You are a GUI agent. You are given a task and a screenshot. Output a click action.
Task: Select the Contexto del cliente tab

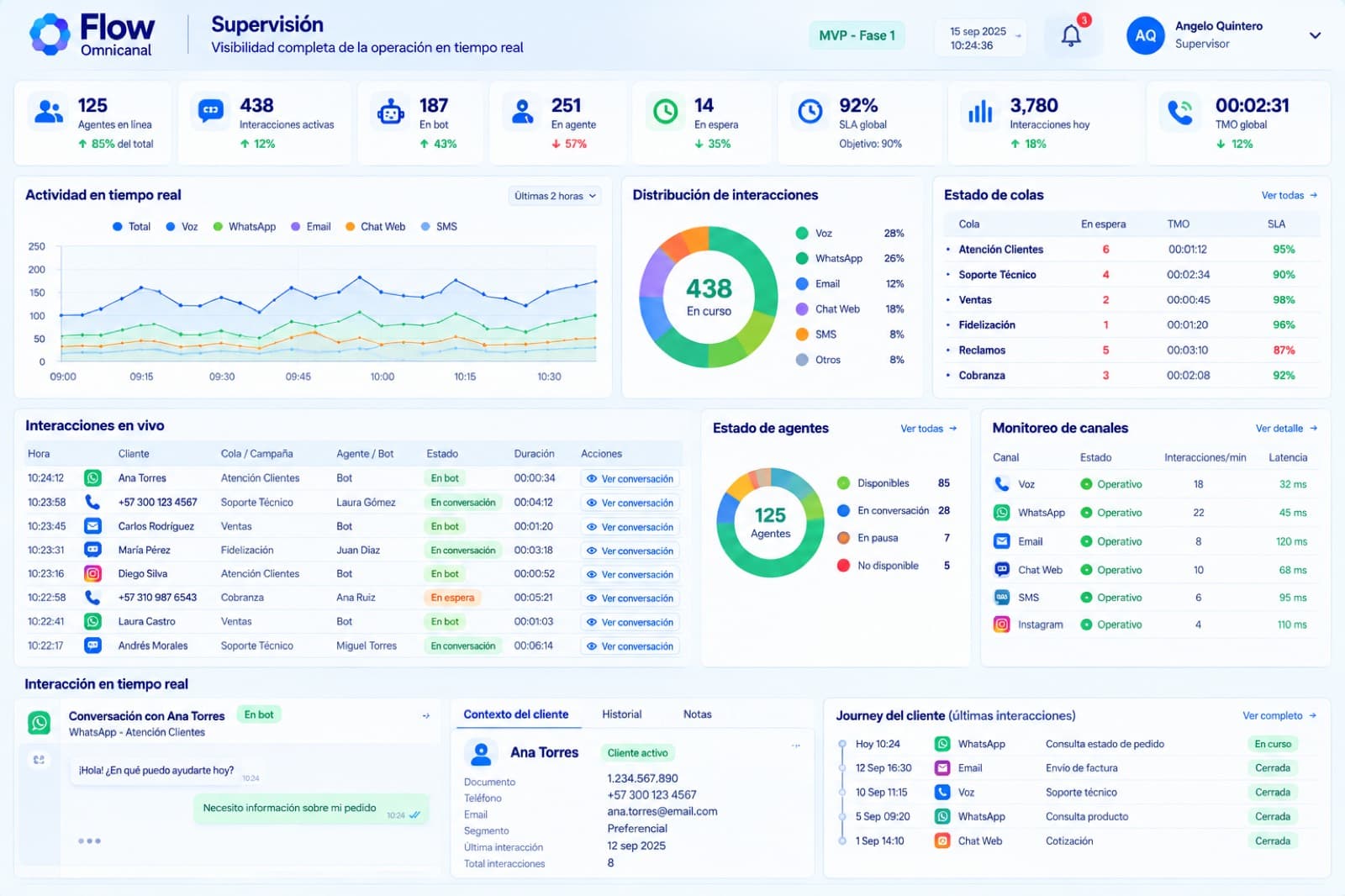pyautogui.click(x=516, y=714)
